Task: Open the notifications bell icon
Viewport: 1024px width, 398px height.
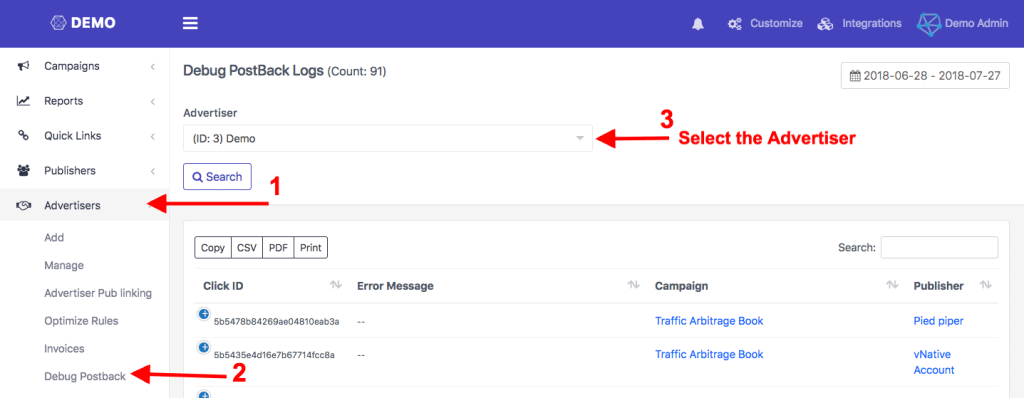Action: point(698,24)
